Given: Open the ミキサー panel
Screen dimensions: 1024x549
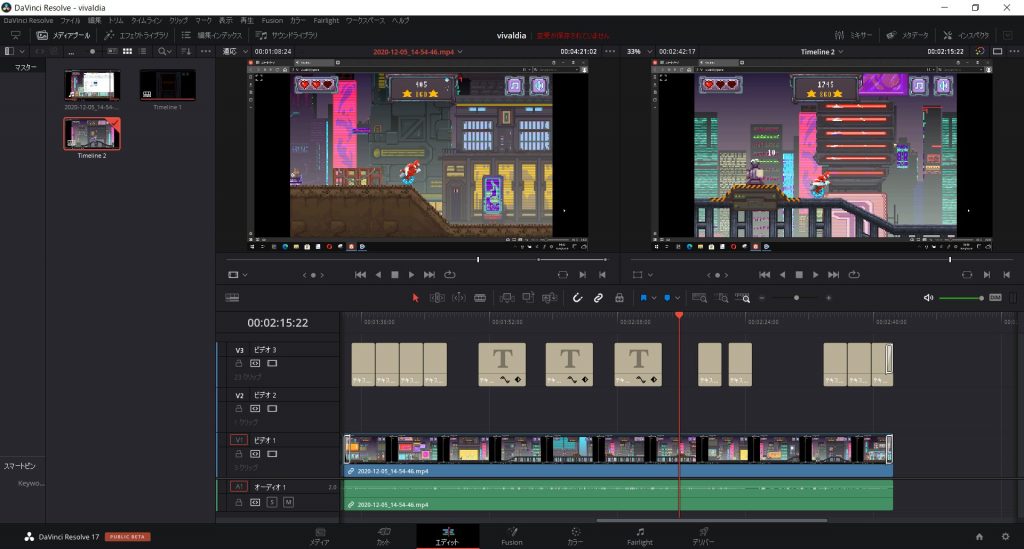Looking at the screenshot, I should (854, 35).
